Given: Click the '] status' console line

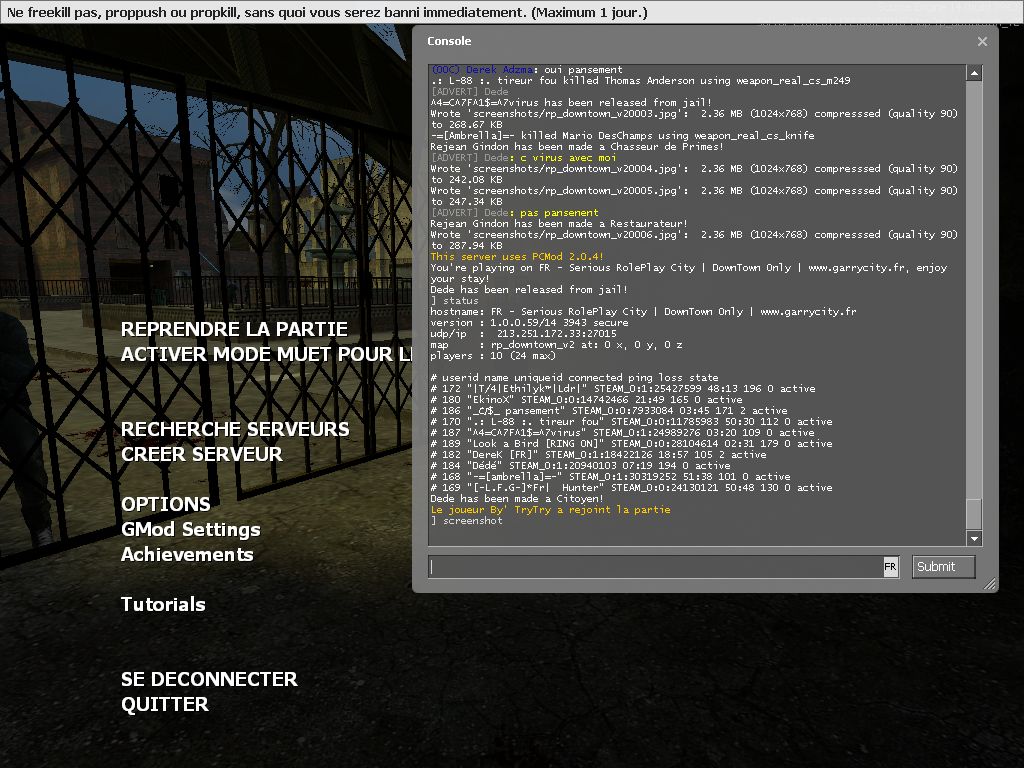Looking at the screenshot, I should click(455, 301).
